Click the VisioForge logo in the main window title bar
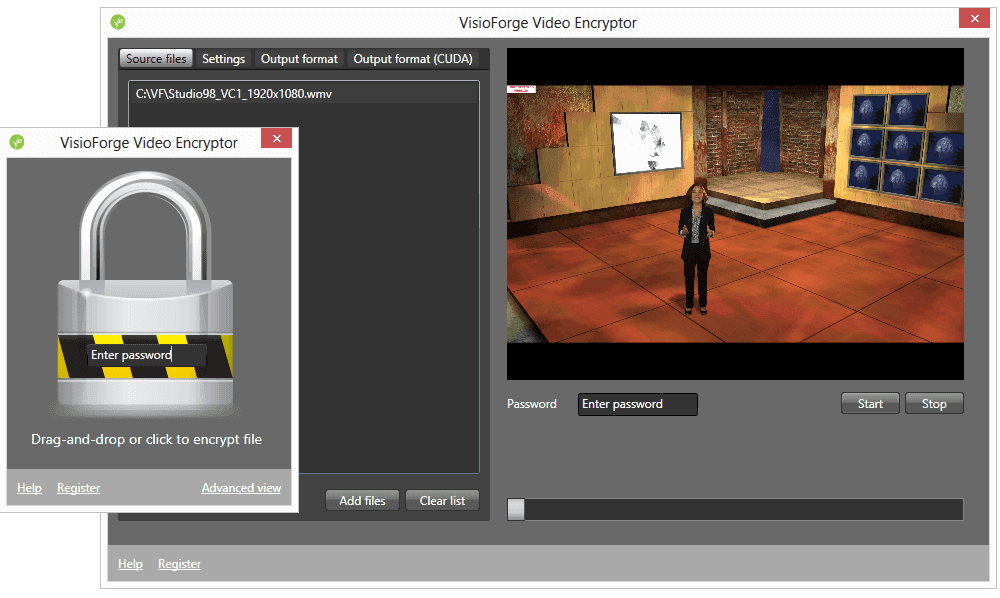The width and height of the screenshot is (1000, 598). tap(118, 22)
